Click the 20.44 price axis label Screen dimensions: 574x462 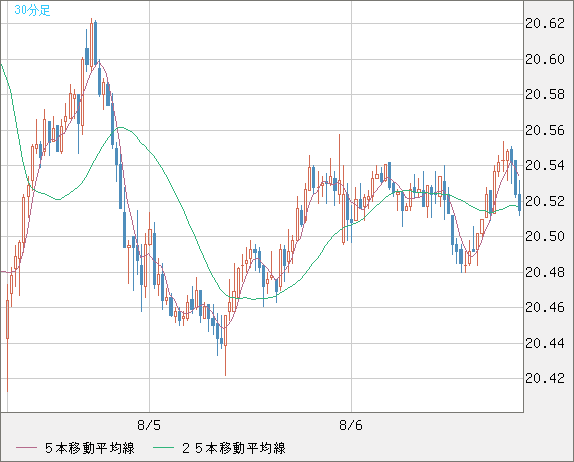pyautogui.click(x=545, y=343)
